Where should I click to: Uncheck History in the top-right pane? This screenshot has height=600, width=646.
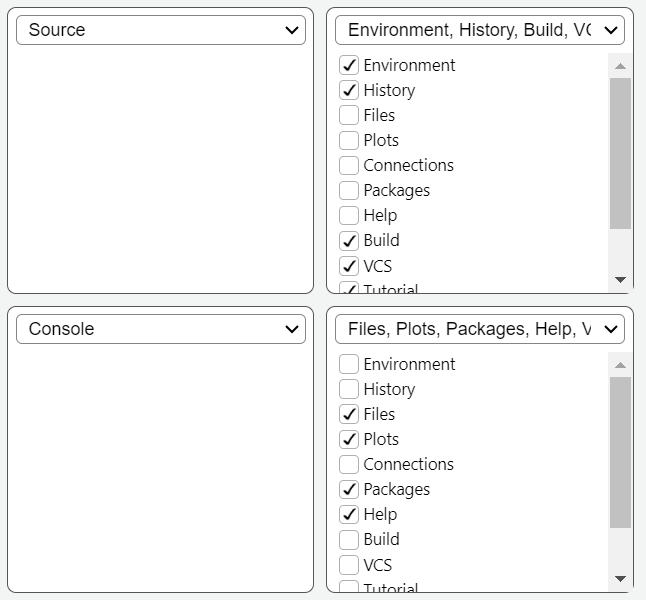(x=349, y=90)
